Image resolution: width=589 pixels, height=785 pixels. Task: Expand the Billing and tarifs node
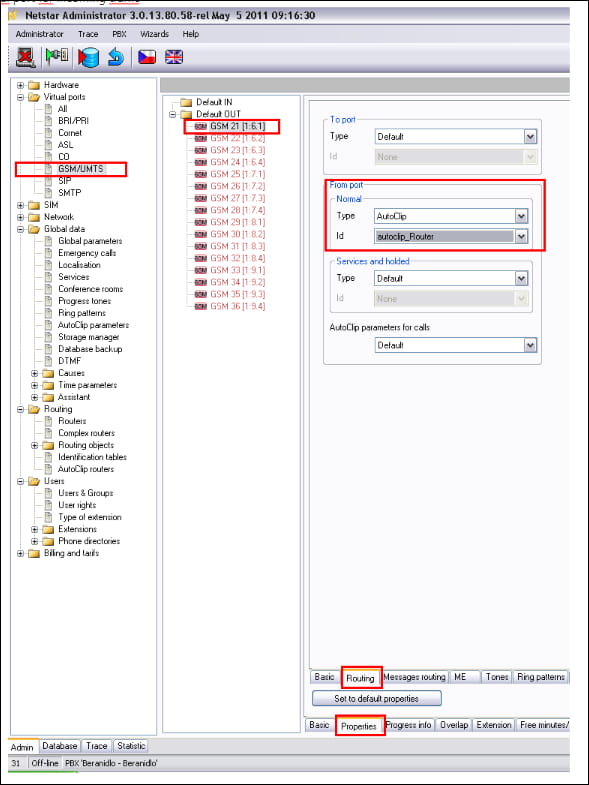coord(21,554)
